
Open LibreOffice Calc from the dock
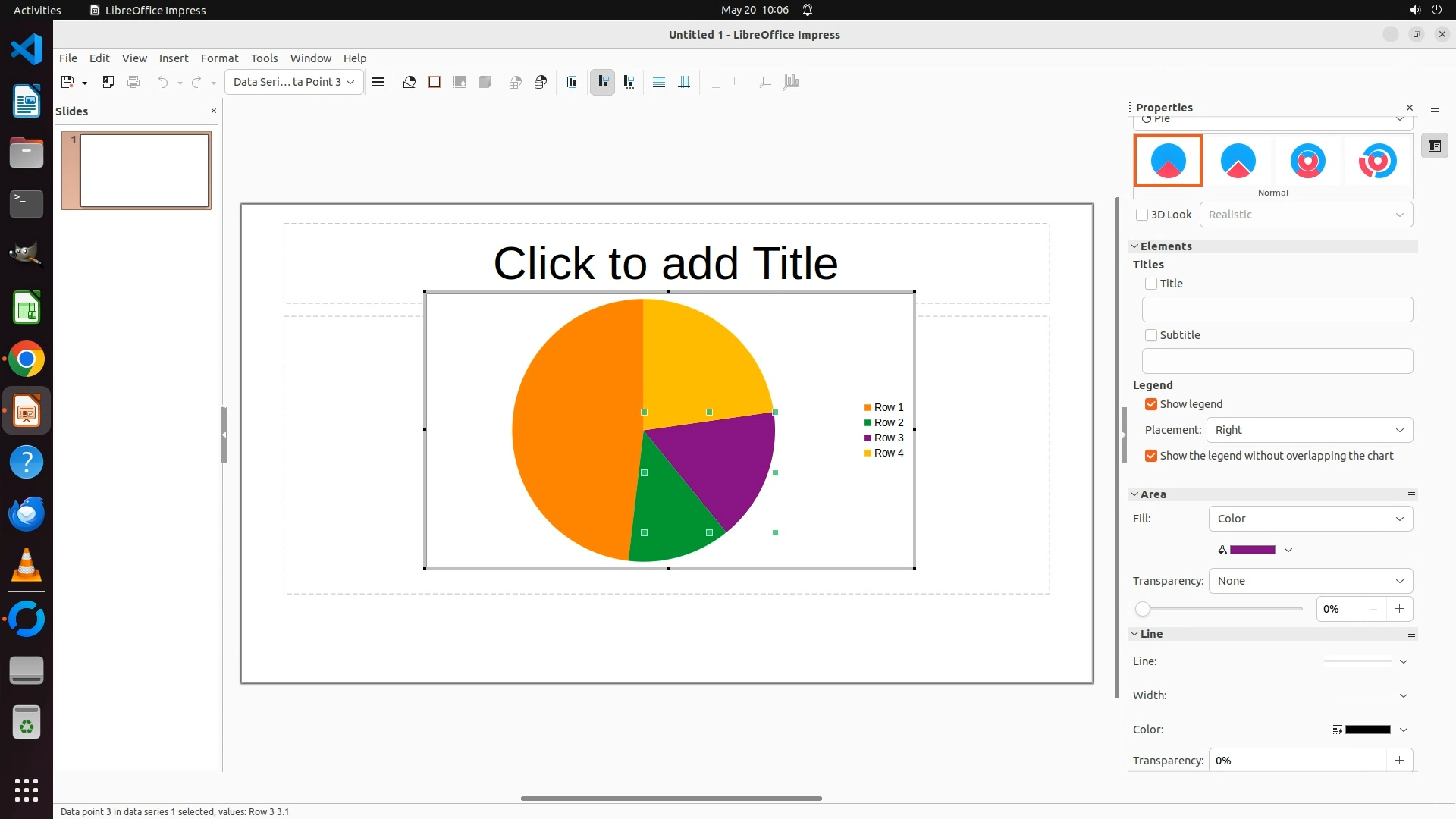click(27, 309)
